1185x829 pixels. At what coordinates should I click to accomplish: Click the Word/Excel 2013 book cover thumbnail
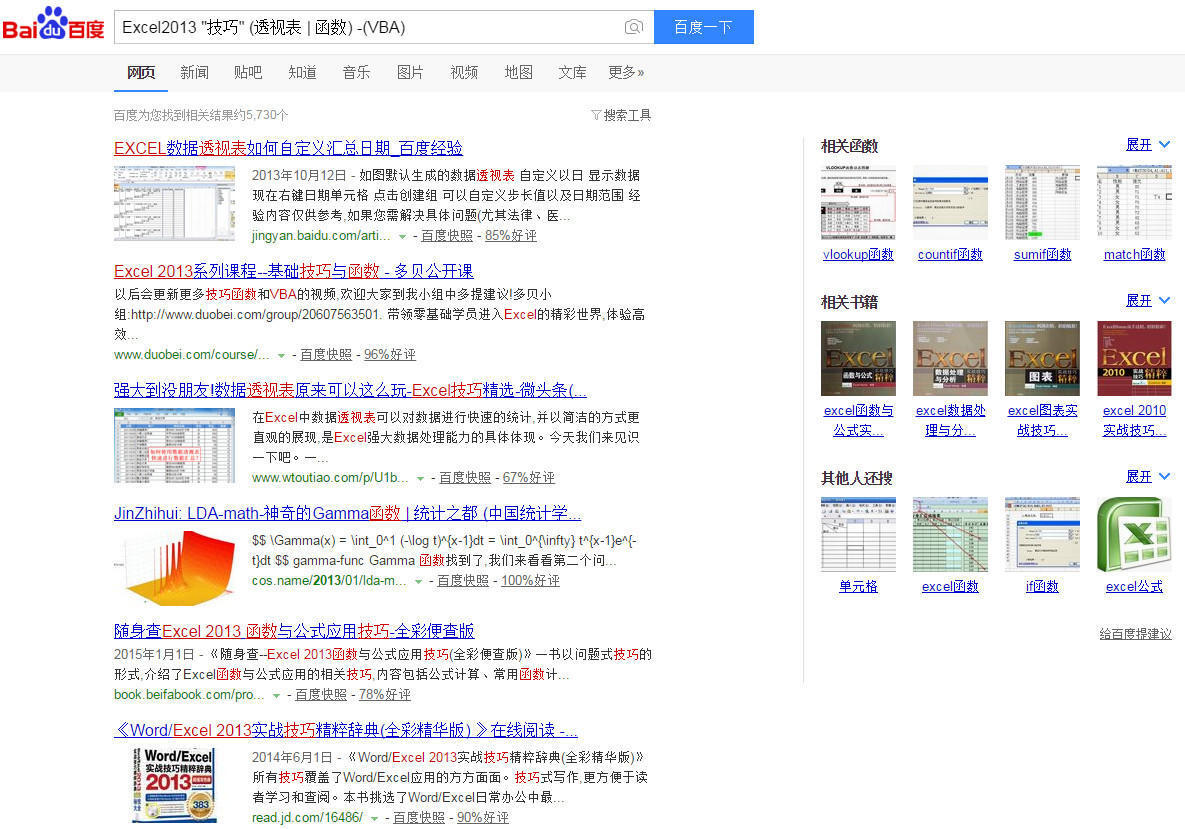175,786
